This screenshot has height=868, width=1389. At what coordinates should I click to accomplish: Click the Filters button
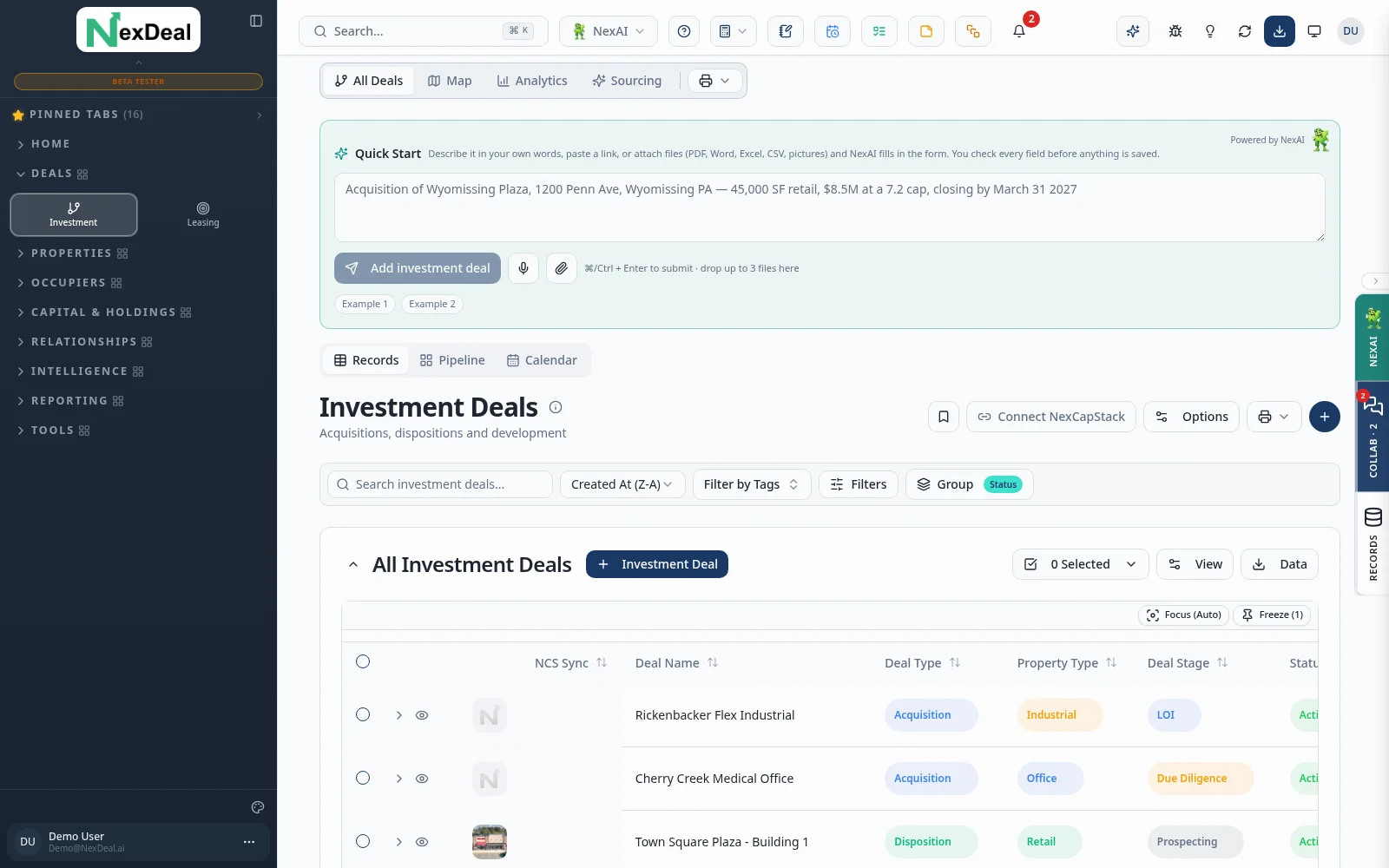tap(859, 484)
